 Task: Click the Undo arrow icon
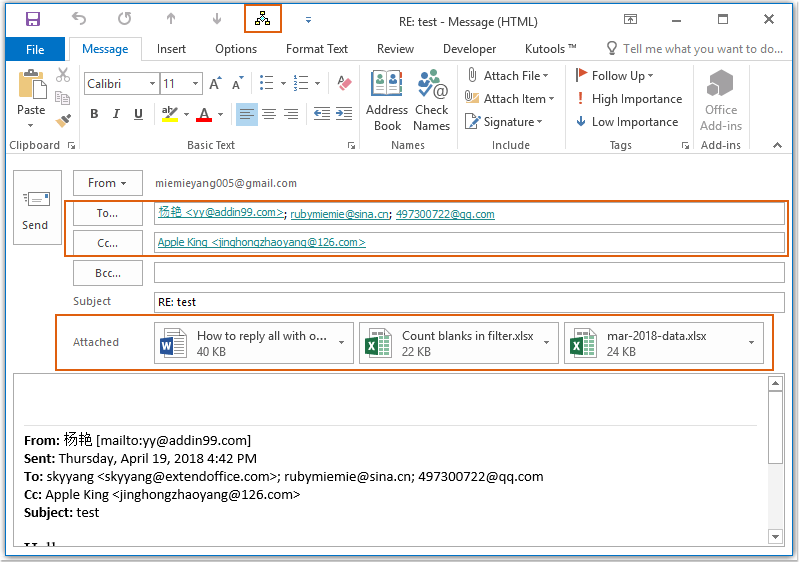point(78,19)
